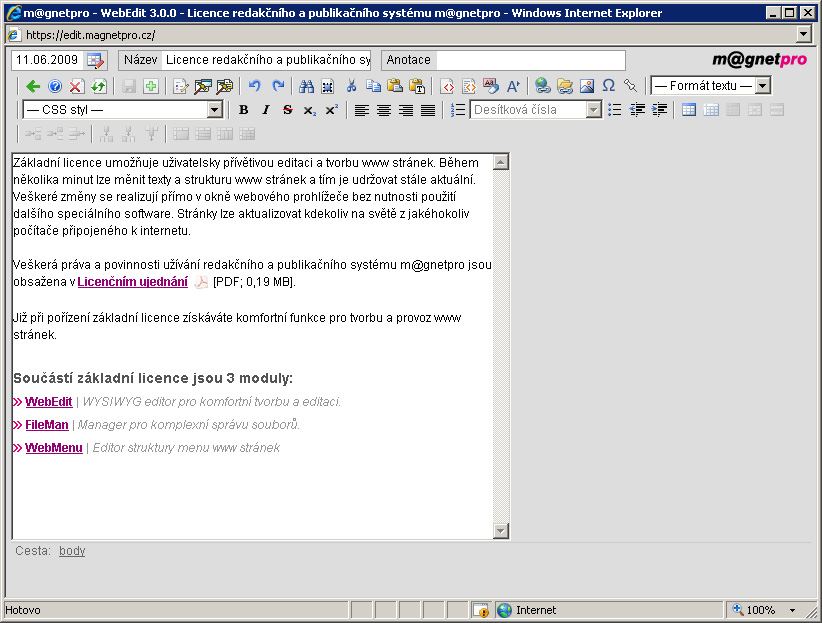The height and width of the screenshot is (623, 822).
Task: Insert special character with the Omega icon
Action: click(x=608, y=86)
